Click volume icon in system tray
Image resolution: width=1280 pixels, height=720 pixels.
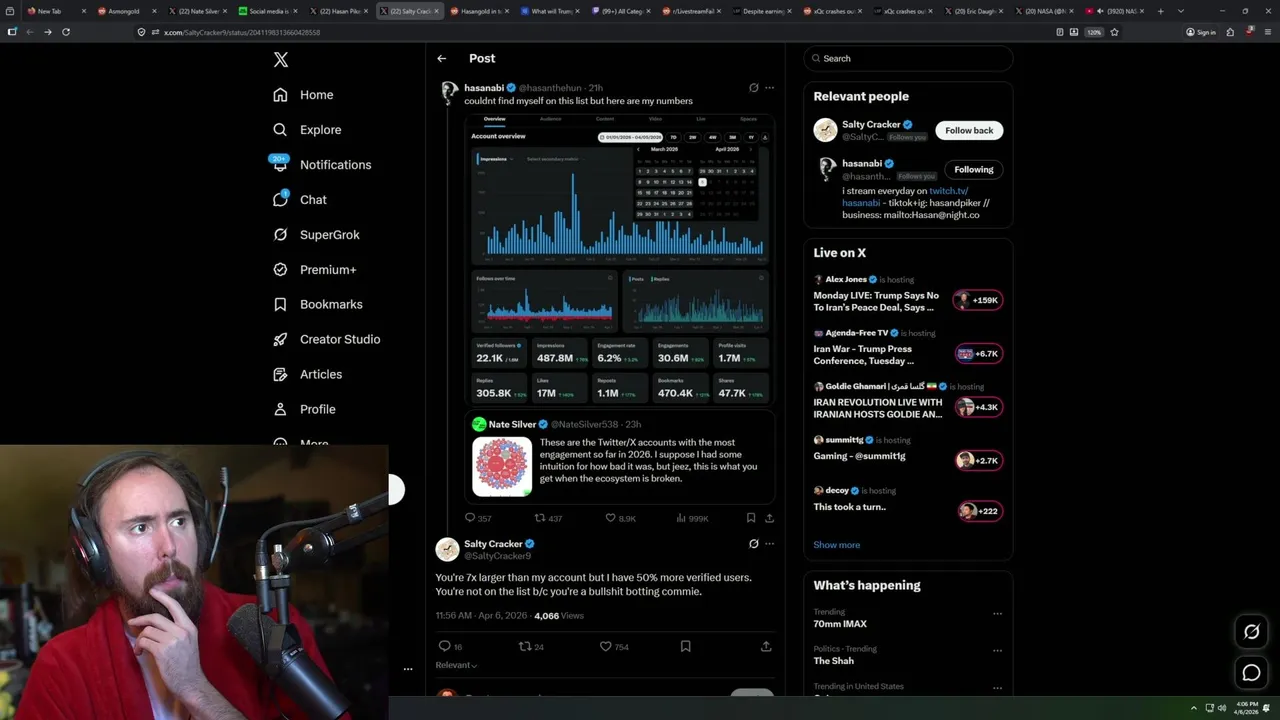[x=1221, y=708]
